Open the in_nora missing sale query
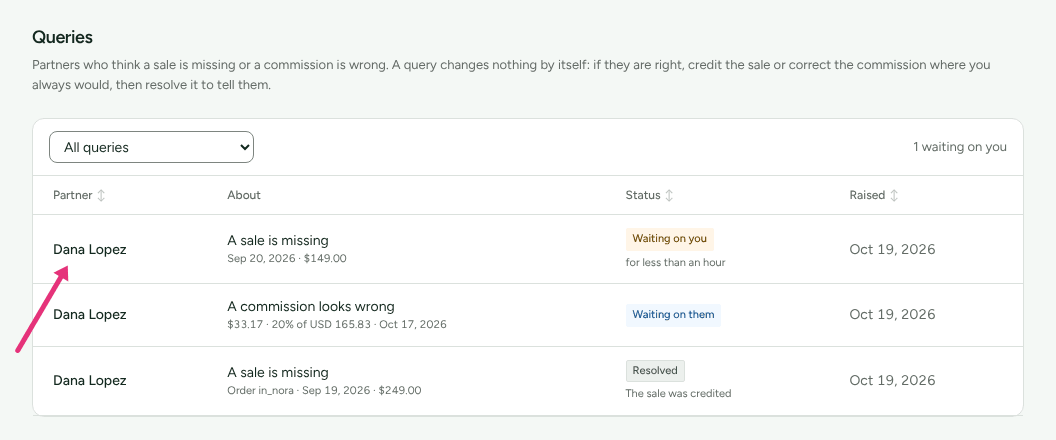The height and width of the screenshot is (440, 1056). [277, 373]
